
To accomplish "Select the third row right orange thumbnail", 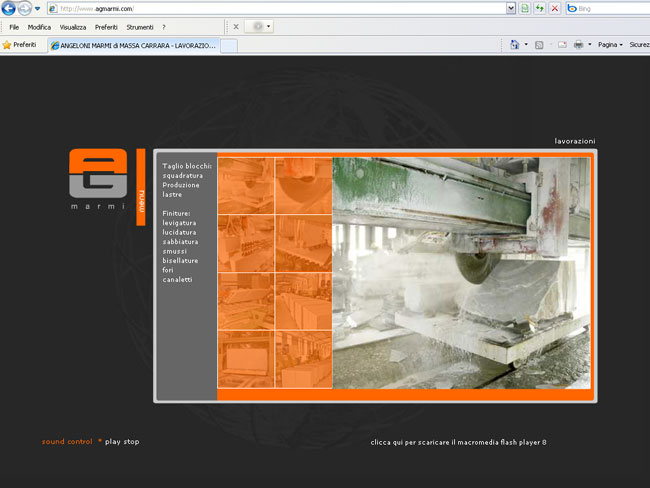I will point(303,301).
